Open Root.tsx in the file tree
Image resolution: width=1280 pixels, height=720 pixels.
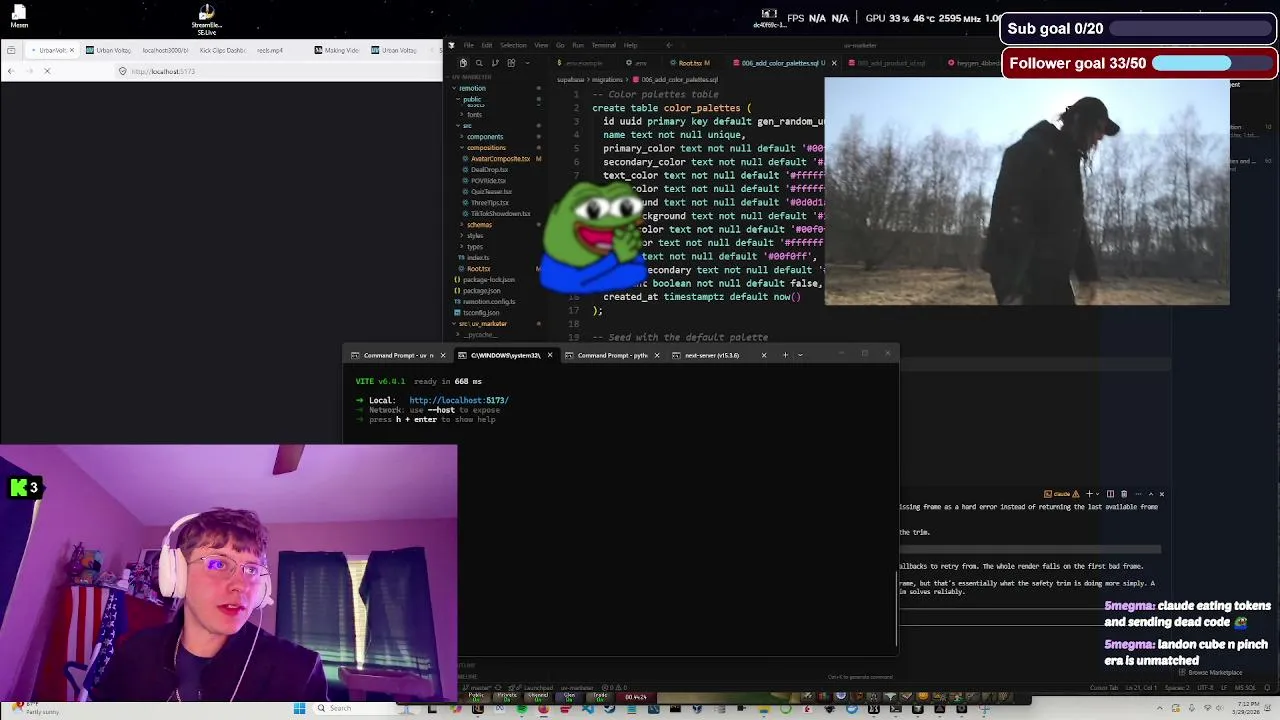coord(478,269)
